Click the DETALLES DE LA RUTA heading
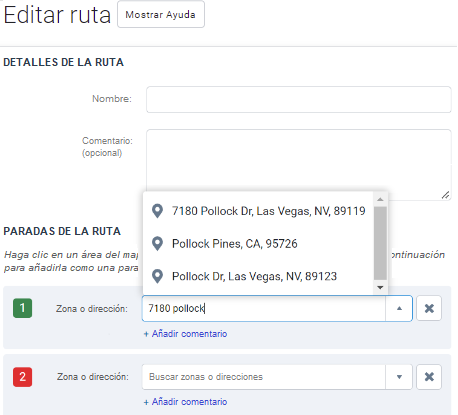Image resolution: width=458 pixels, height=415 pixels. pos(63,62)
